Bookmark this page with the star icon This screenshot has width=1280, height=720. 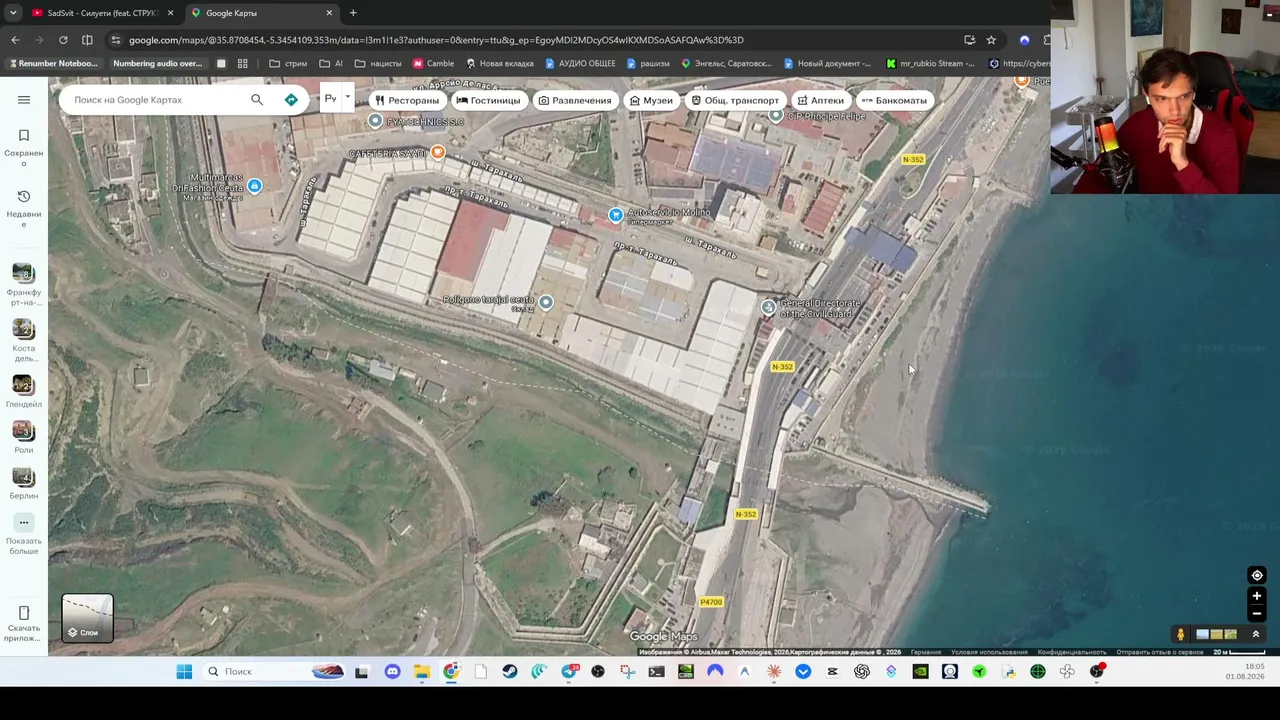[991, 40]
